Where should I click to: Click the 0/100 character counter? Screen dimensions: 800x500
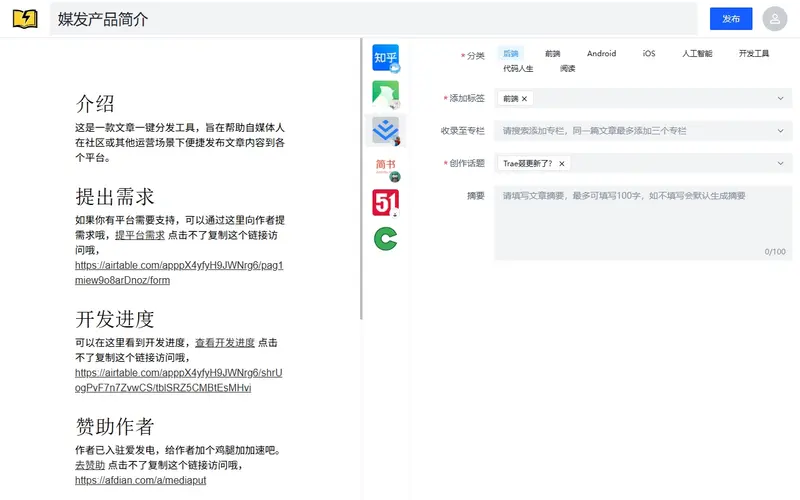tap(775, 252)
